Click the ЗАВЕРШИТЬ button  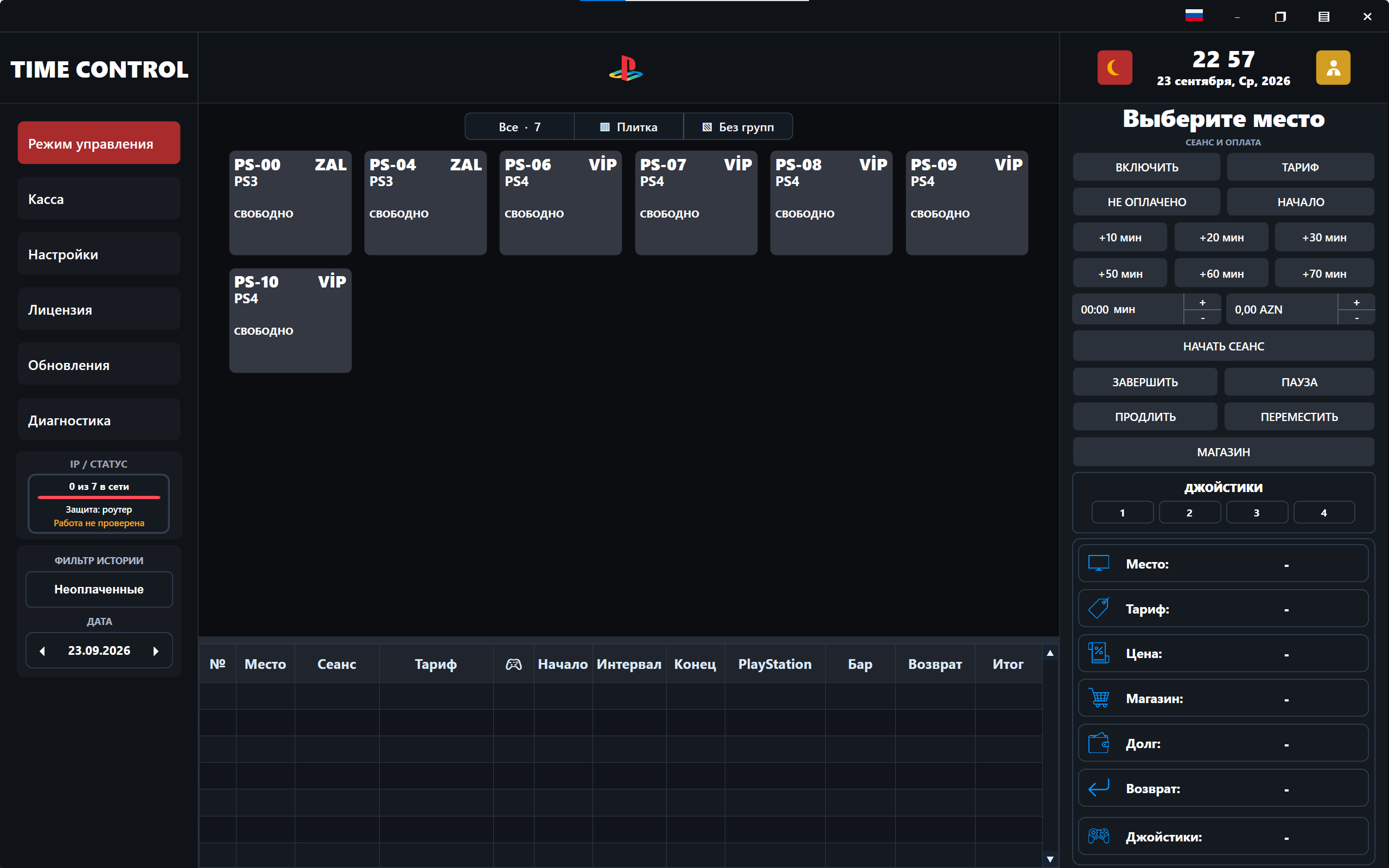pos(1144,382)
